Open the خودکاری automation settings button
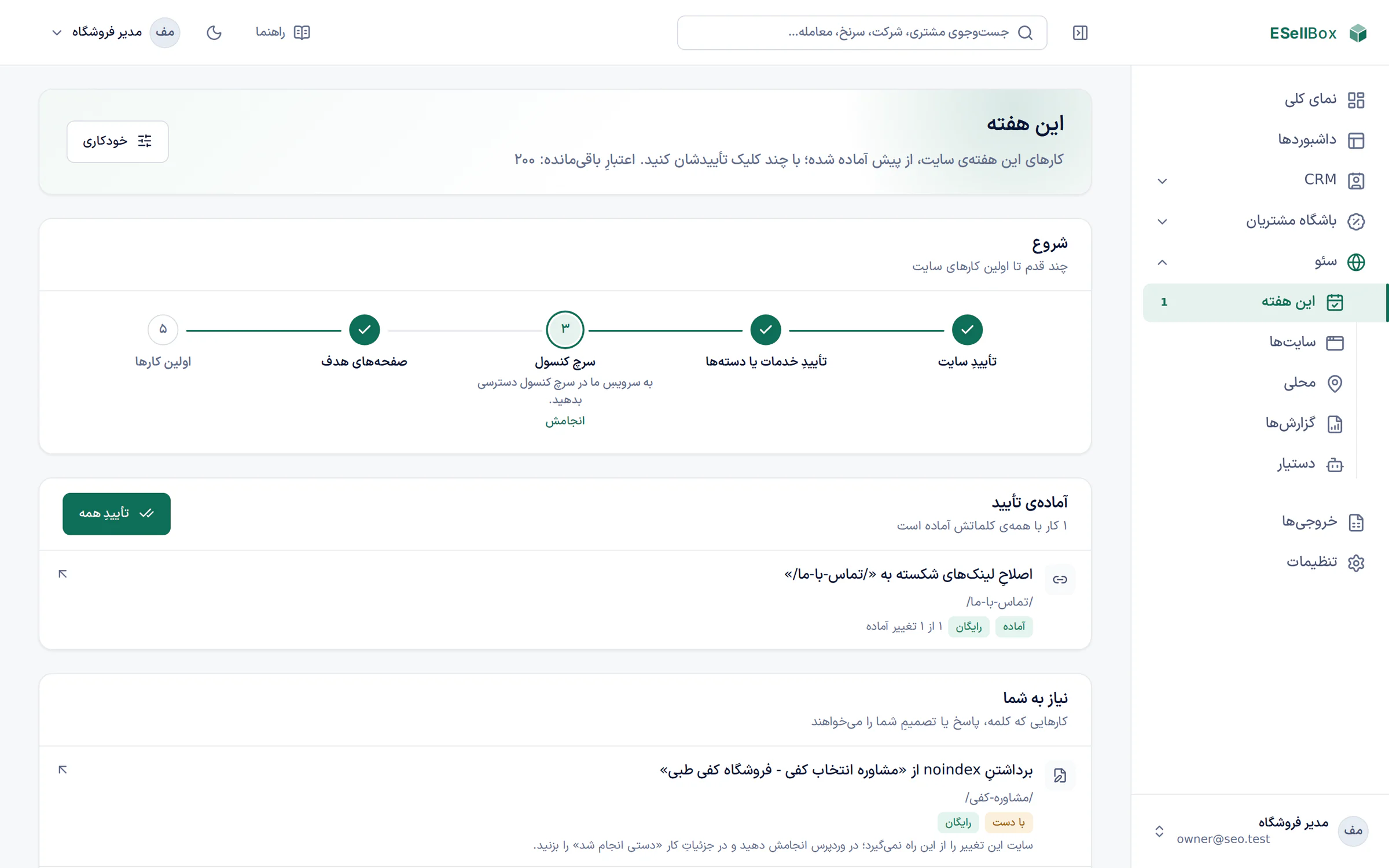The image size is (1389, 868). pos(117,141)
